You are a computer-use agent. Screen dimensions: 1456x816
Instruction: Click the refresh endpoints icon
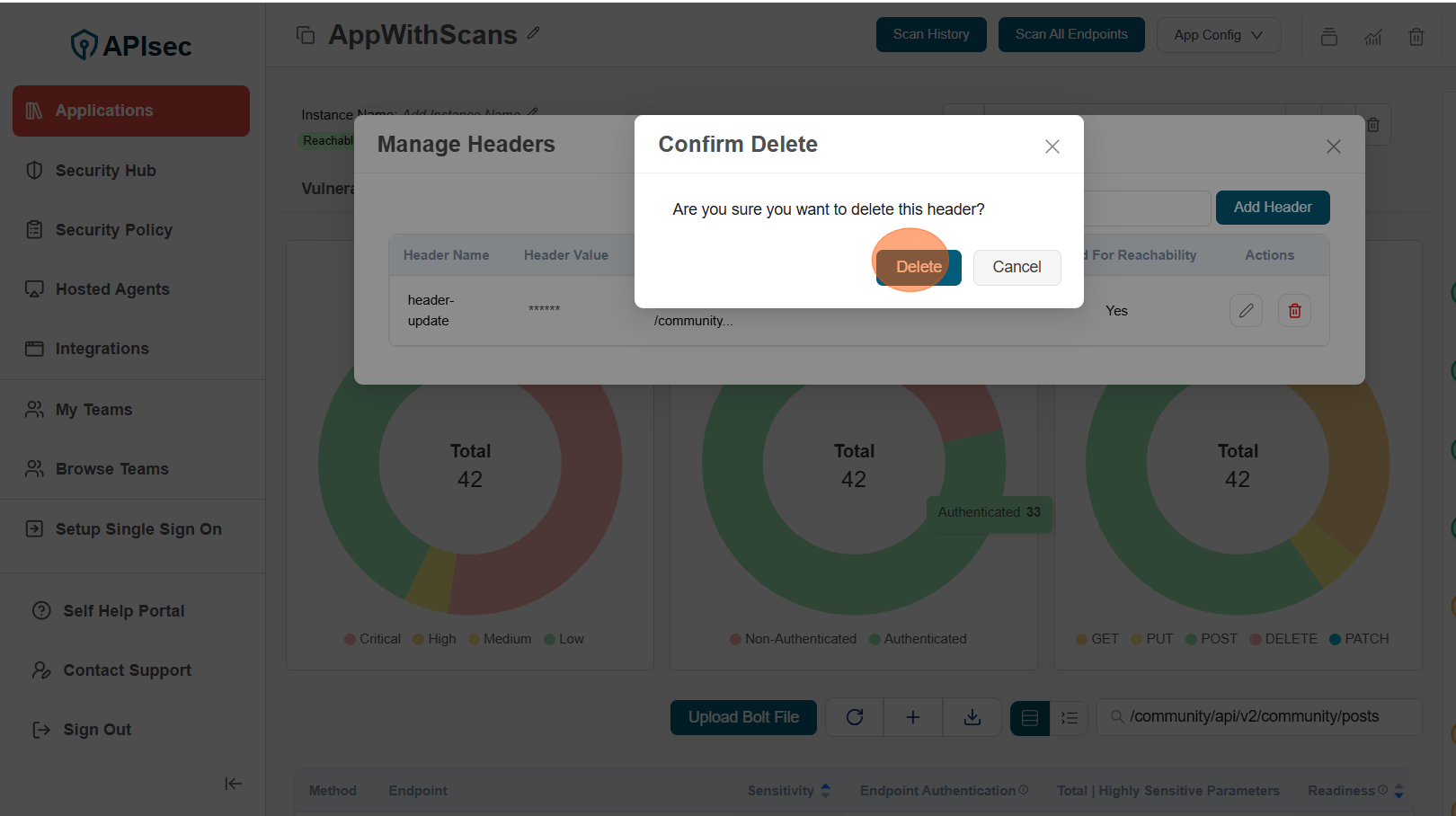[855, 717]
